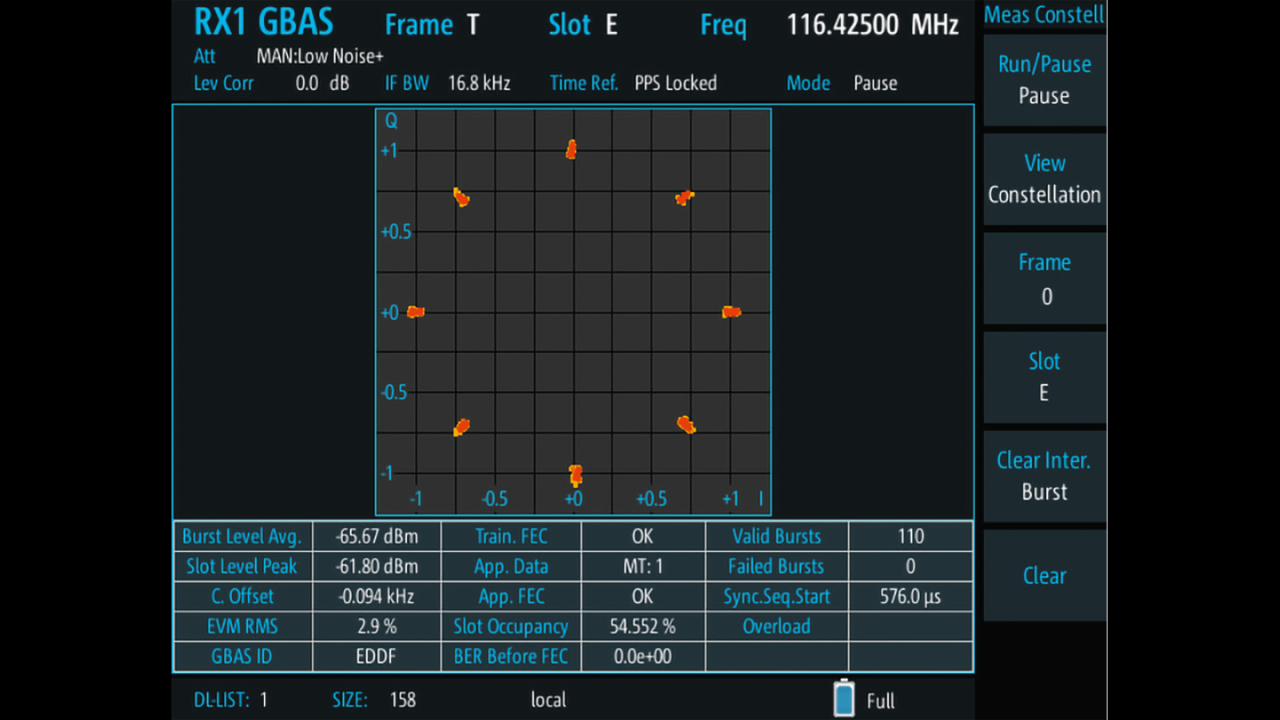Open the View Constellation softkey
The width and height of the screenshot is (1280, 720).
1044,179
